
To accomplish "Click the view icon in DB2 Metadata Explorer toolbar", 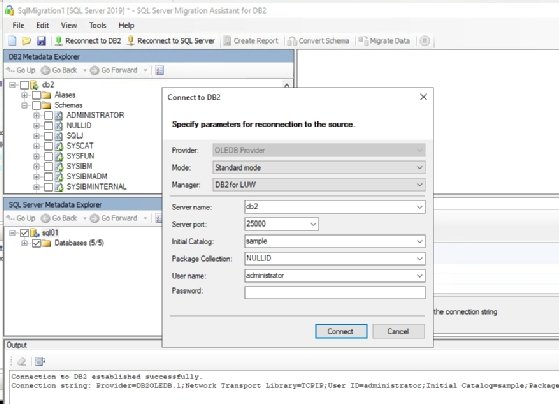I will (x=159, y=70).
